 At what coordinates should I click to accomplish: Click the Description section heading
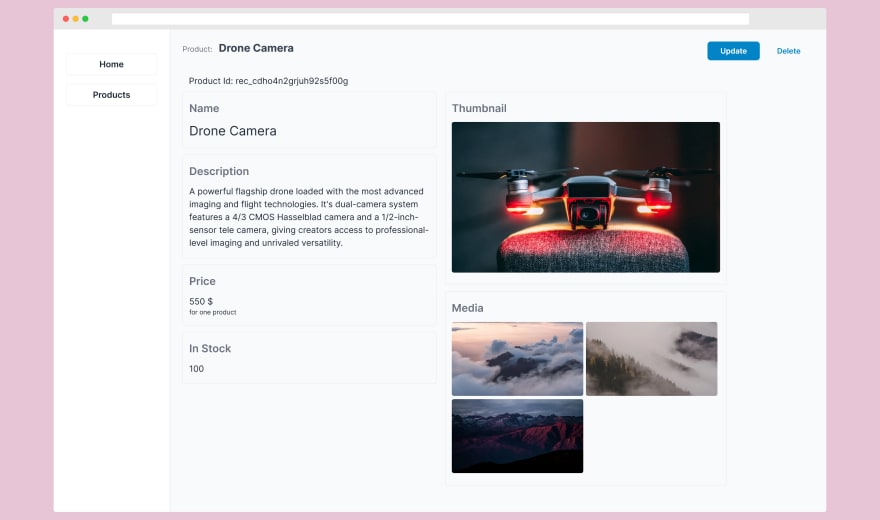pyautogui.click(x=219, y=171)
